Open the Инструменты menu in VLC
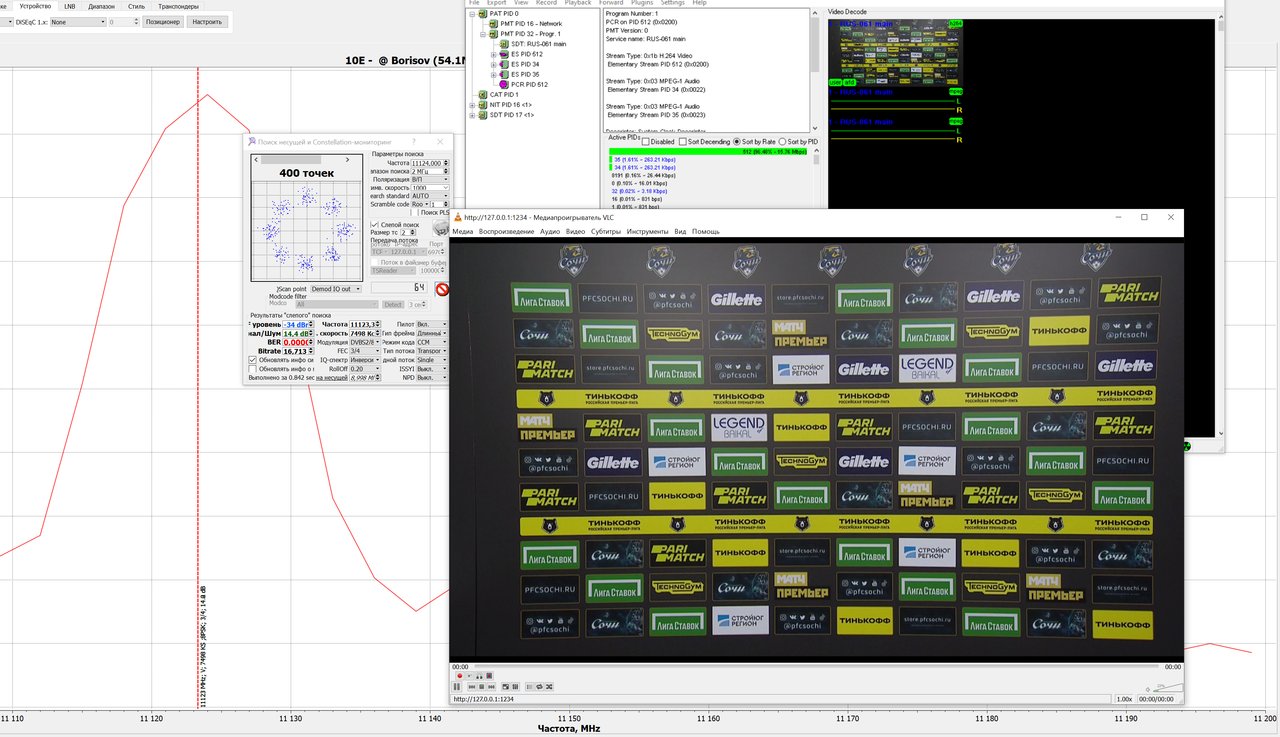1280x737 pixels. [x=647, y=231]
